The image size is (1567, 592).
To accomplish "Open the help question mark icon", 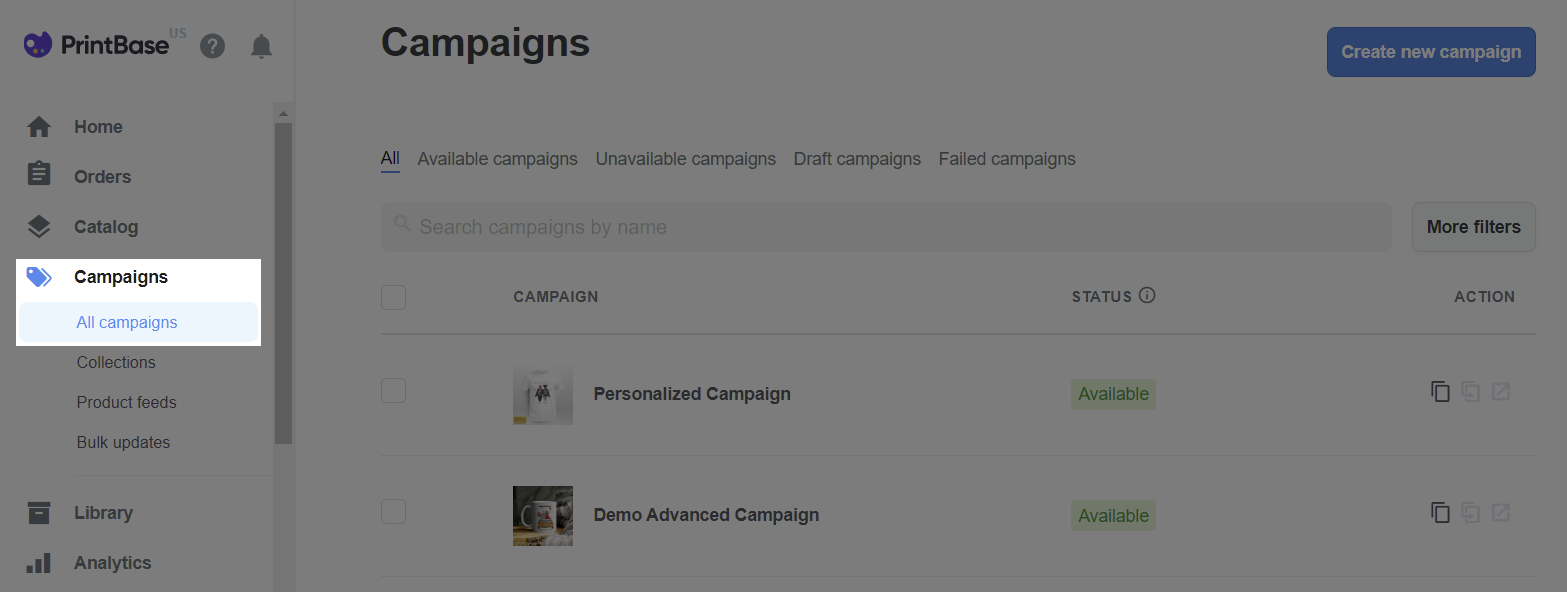I will 212,46.
